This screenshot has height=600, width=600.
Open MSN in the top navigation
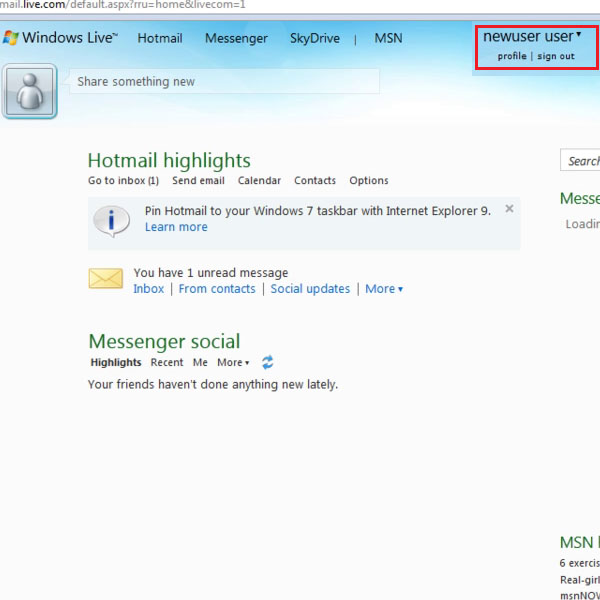388,38
